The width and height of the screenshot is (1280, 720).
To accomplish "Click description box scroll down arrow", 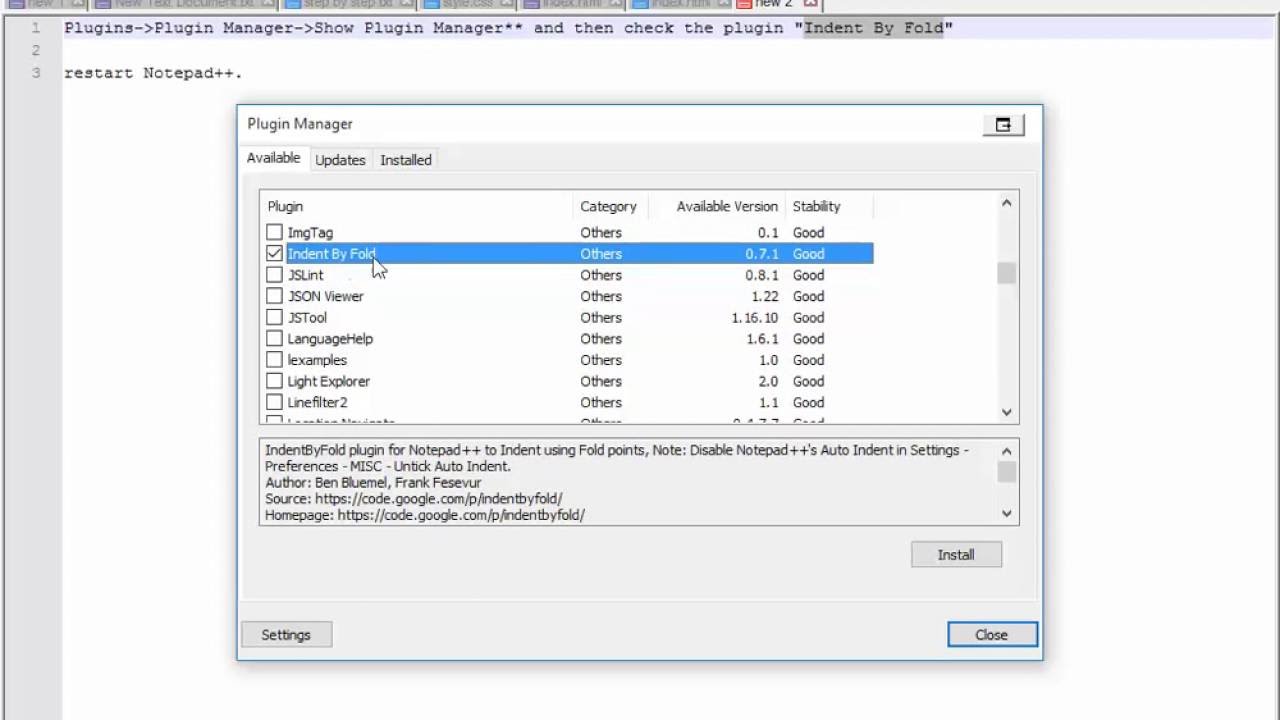I will (x=1007, y=513).
